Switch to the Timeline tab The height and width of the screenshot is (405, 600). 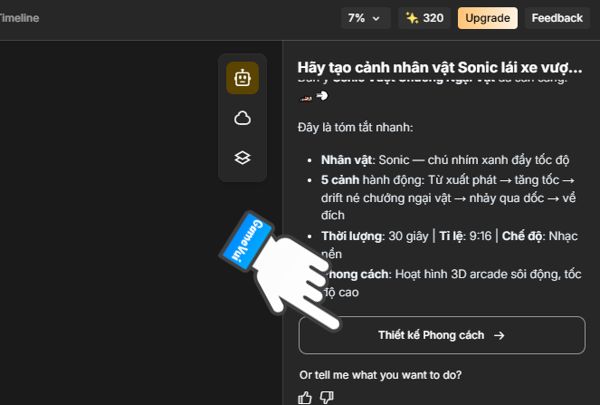click(19, 18)
